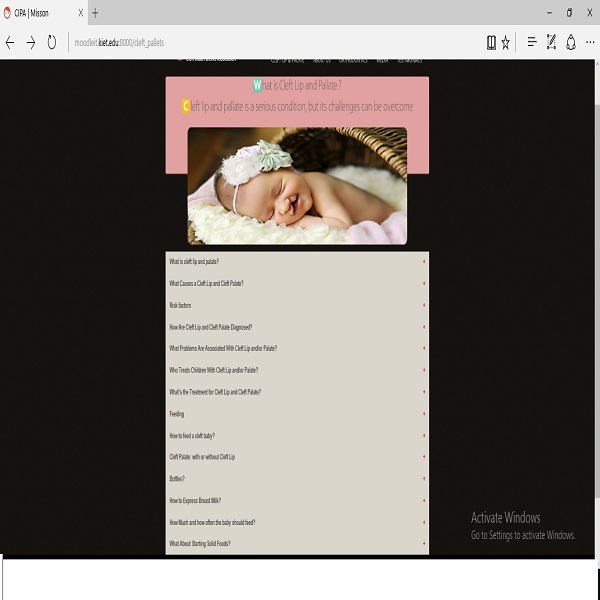Expand 'What Problems Are Associated With Cleft Lip' row

pyautogui.click(x=297, y=348)
